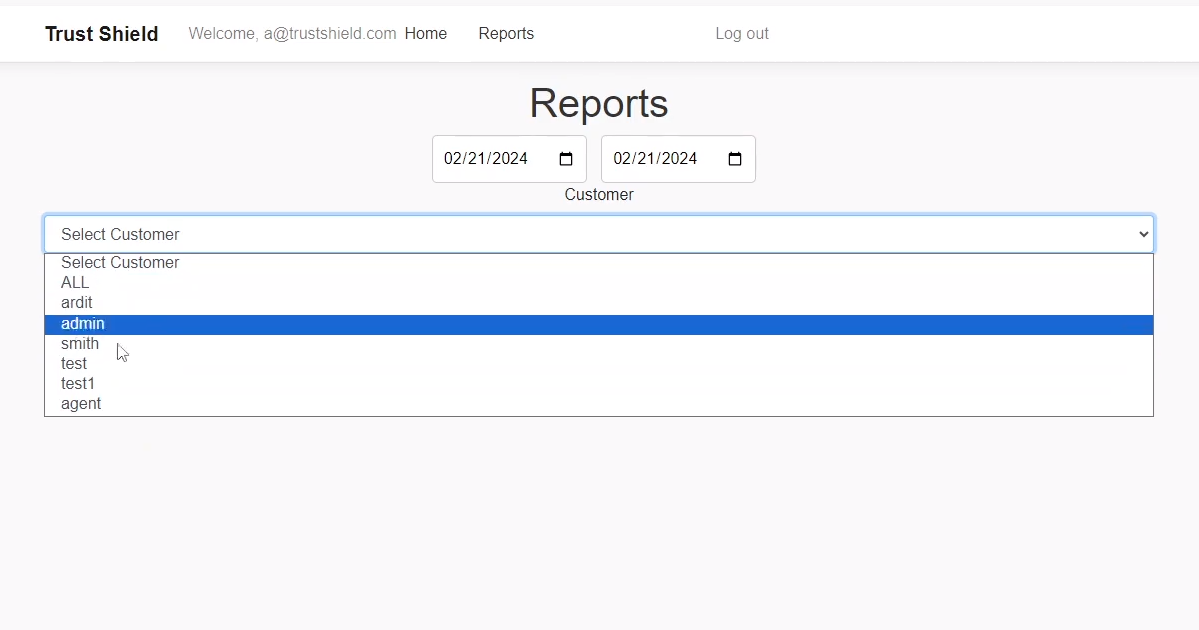Choose ALL from the customer list
The image size is (1199, 630).
(x=75, y=283)
